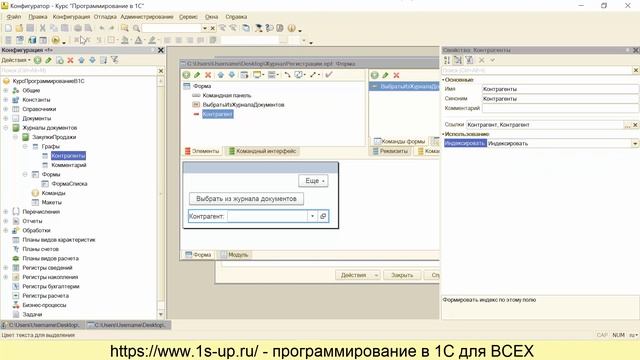Collapse the Графы tree node
640x360 pixels.
(25, 146)
